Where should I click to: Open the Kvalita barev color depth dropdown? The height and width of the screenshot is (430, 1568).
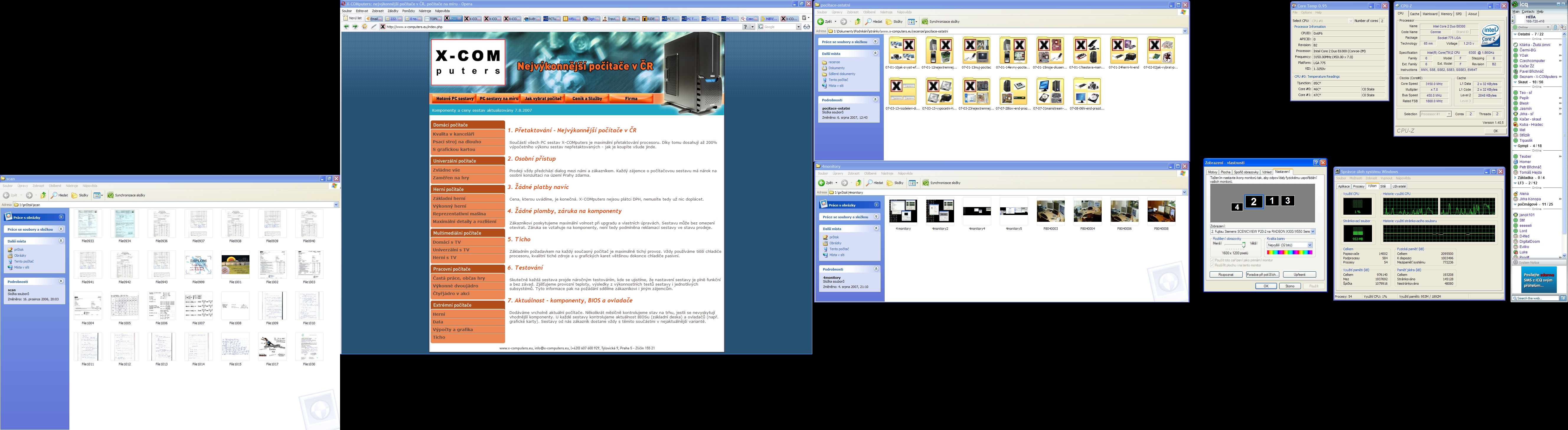click(1310, 245)
